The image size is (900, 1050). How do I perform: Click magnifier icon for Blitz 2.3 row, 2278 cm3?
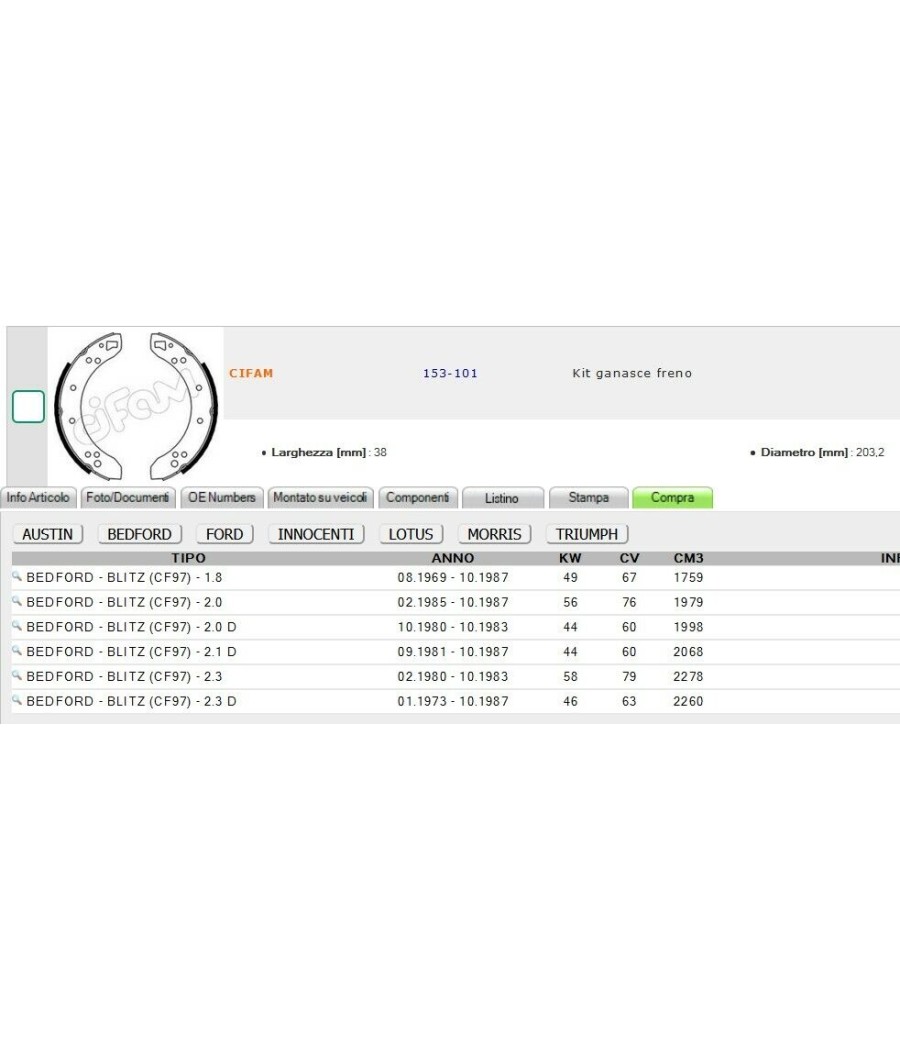point(17,675)
